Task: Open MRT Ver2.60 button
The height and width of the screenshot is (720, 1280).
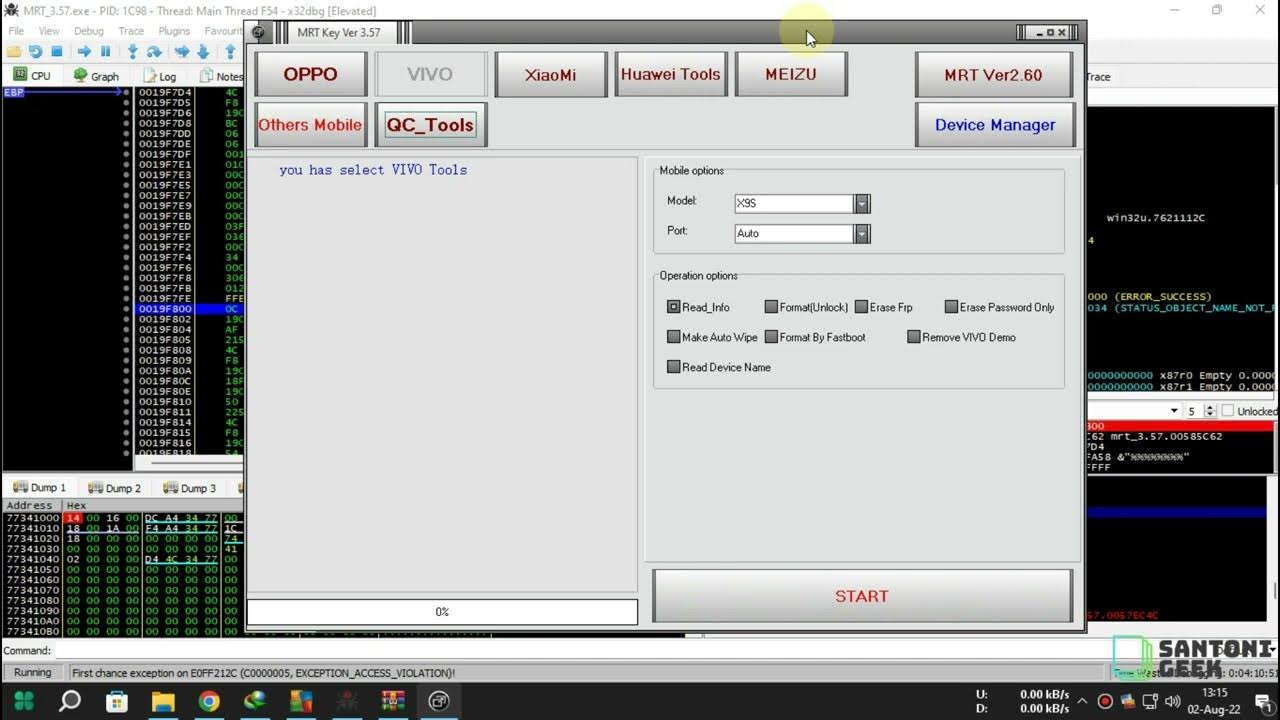Action: point(993,74)
